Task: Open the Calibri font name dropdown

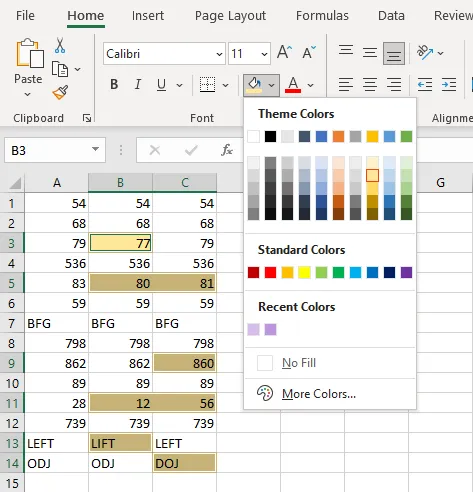Action: (219, 54)
